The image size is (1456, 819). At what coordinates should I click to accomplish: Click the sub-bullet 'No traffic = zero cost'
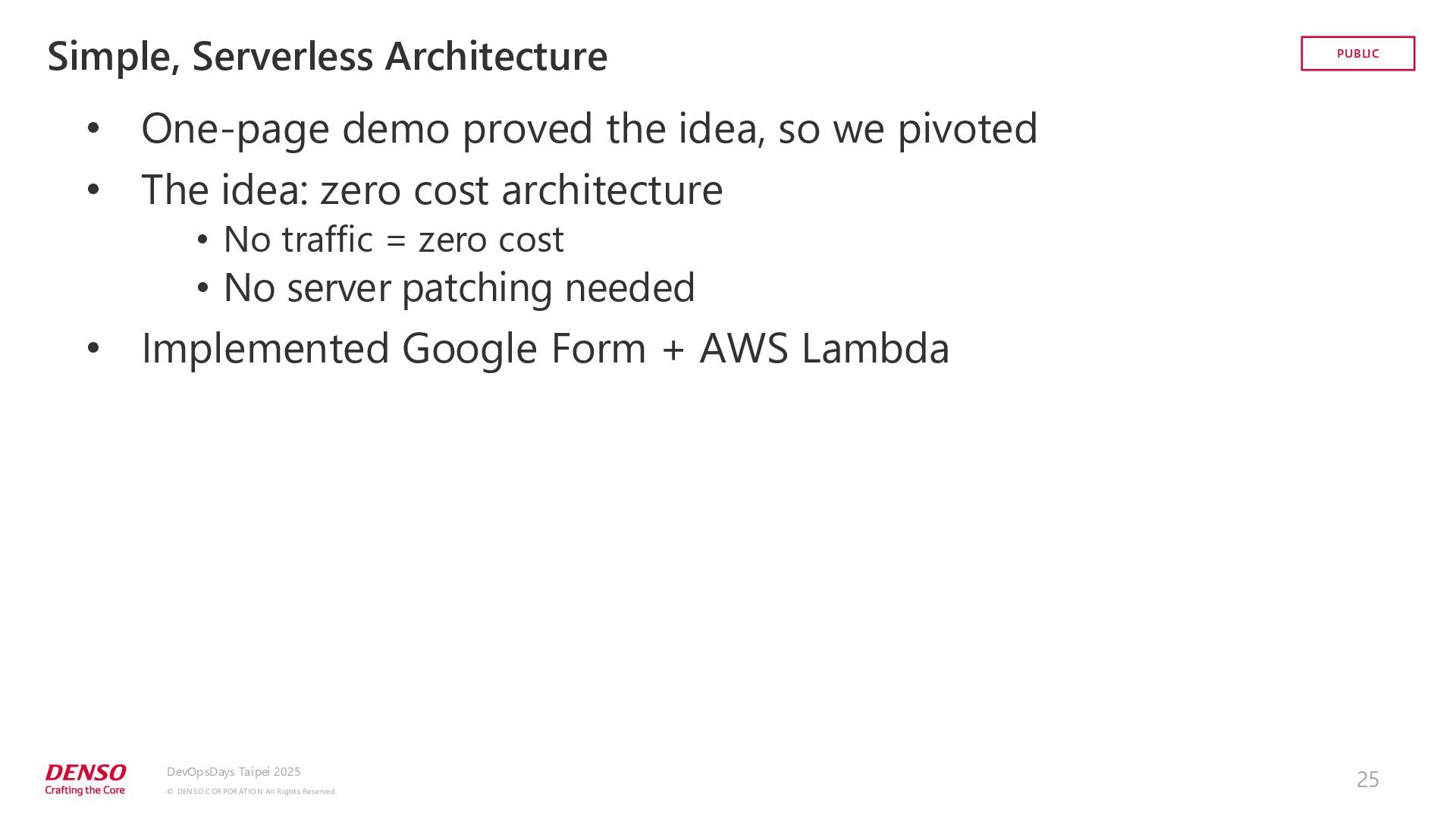point(394,240)
